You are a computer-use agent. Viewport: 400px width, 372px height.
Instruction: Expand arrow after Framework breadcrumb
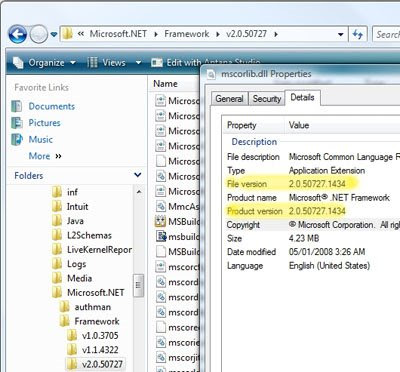218,34
